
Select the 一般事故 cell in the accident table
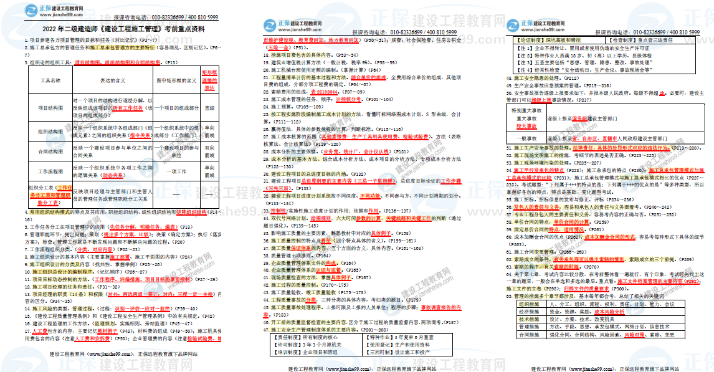click(526, 138)
